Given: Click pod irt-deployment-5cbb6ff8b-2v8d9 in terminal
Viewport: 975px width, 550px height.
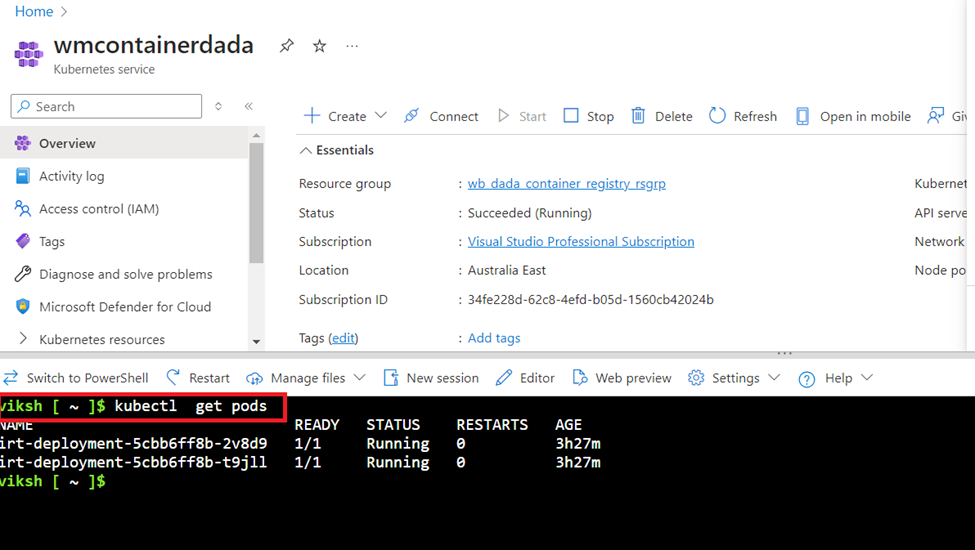Looking at the screenshot, I should (x=134, y=444).
